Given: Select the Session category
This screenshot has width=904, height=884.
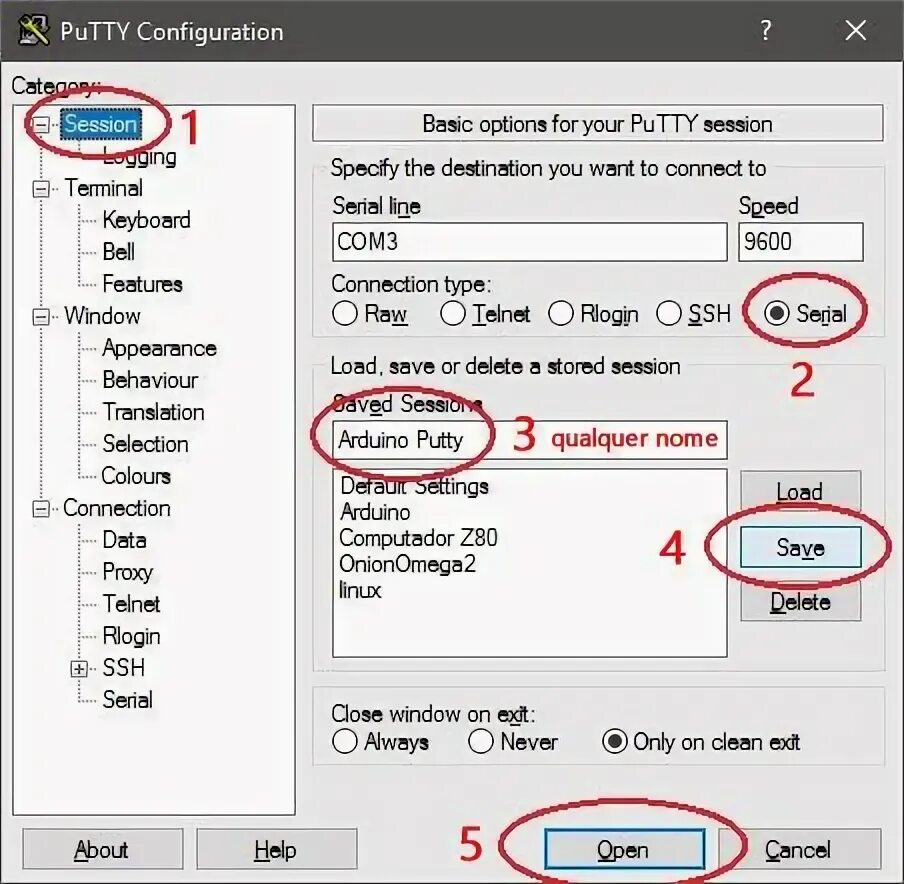Looking at the screenshot, I should (x=100, y=124).
